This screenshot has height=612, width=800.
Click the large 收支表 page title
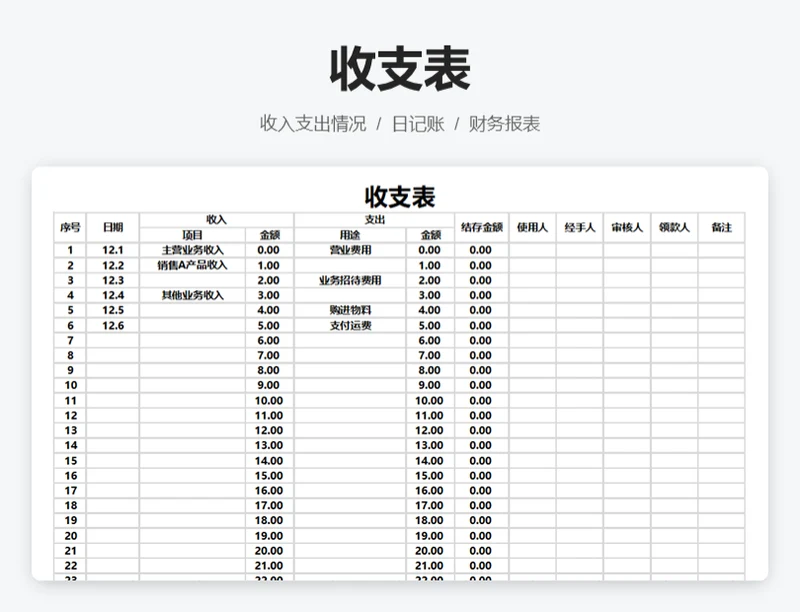pos(400,70)
